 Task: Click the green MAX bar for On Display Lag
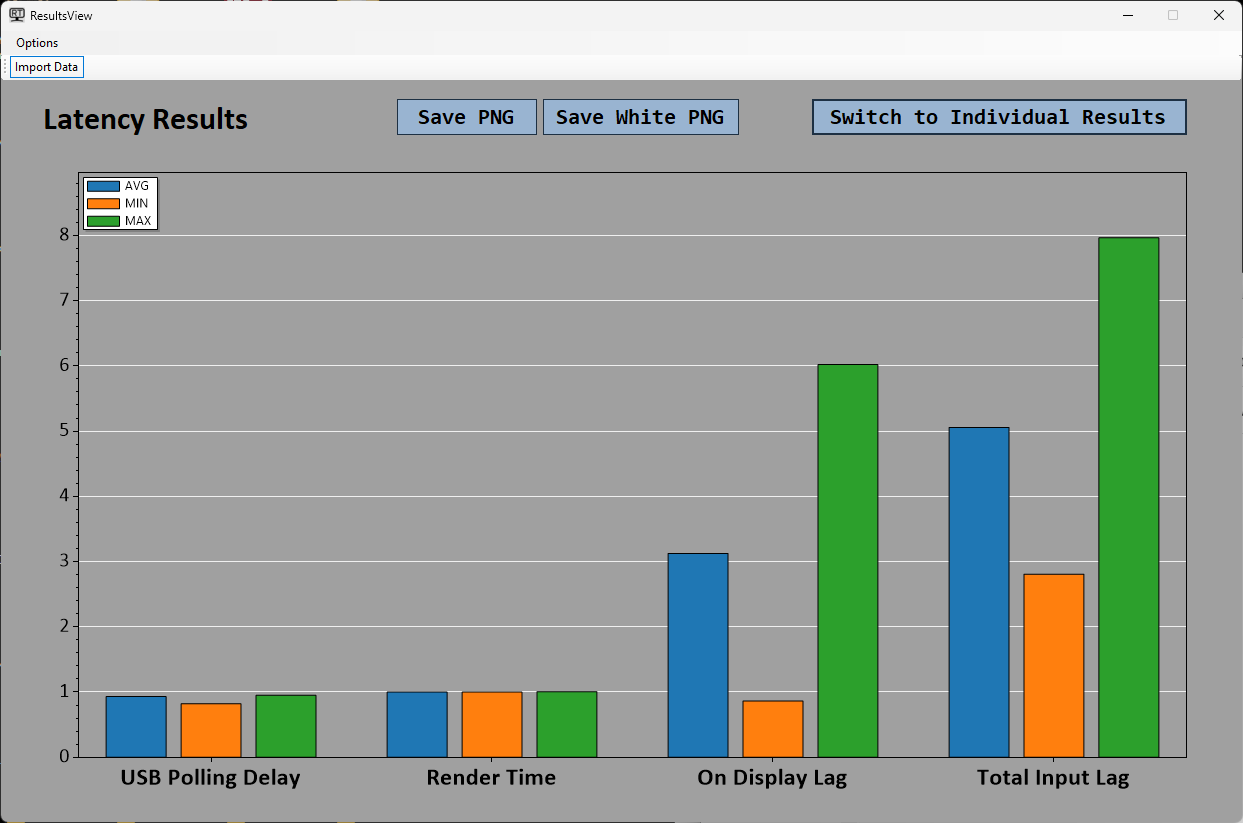(x=847, y=560)
